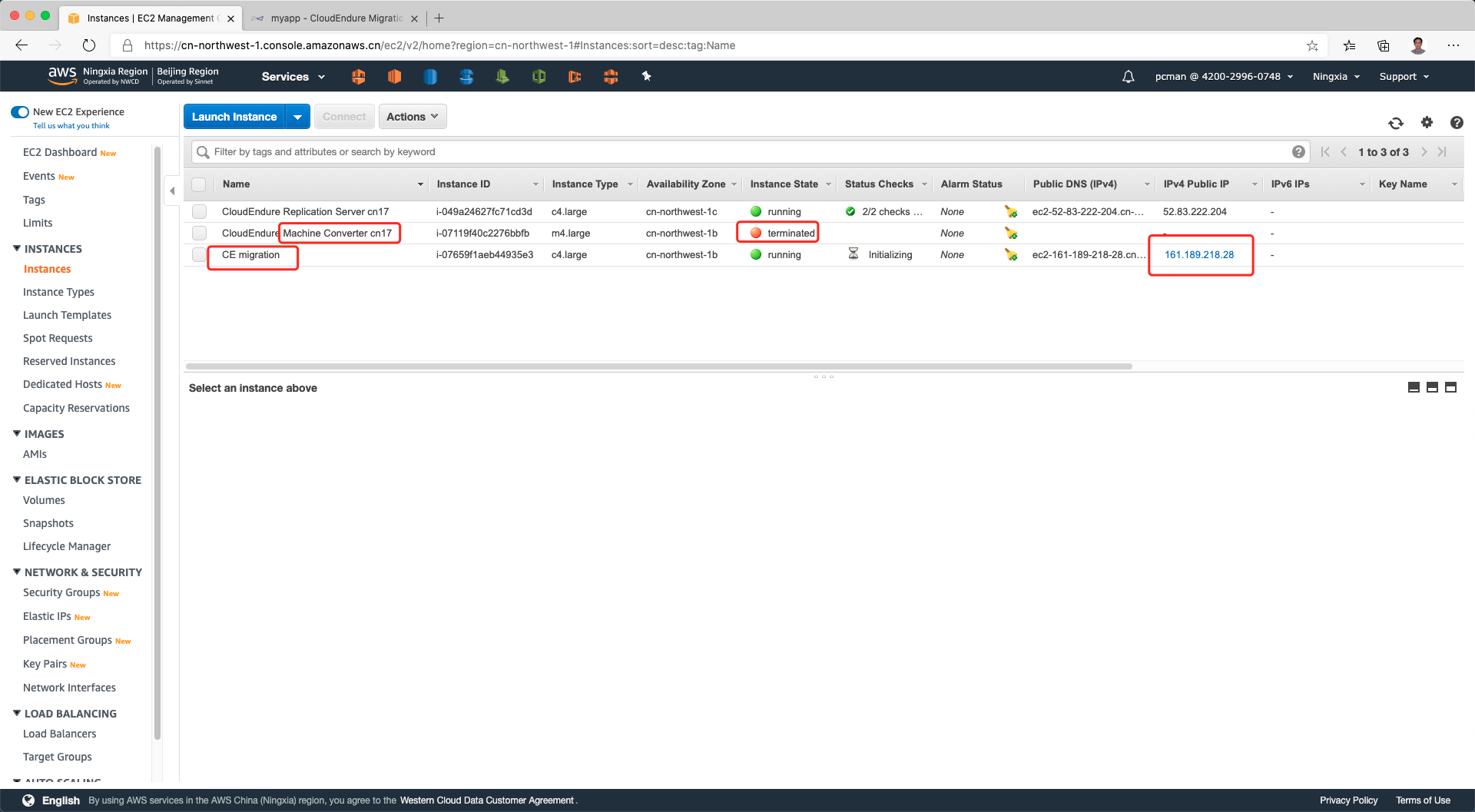Select the CE migration instance checkbox
The height and width of the screenshot is (812, 1475).
(200, 255)
